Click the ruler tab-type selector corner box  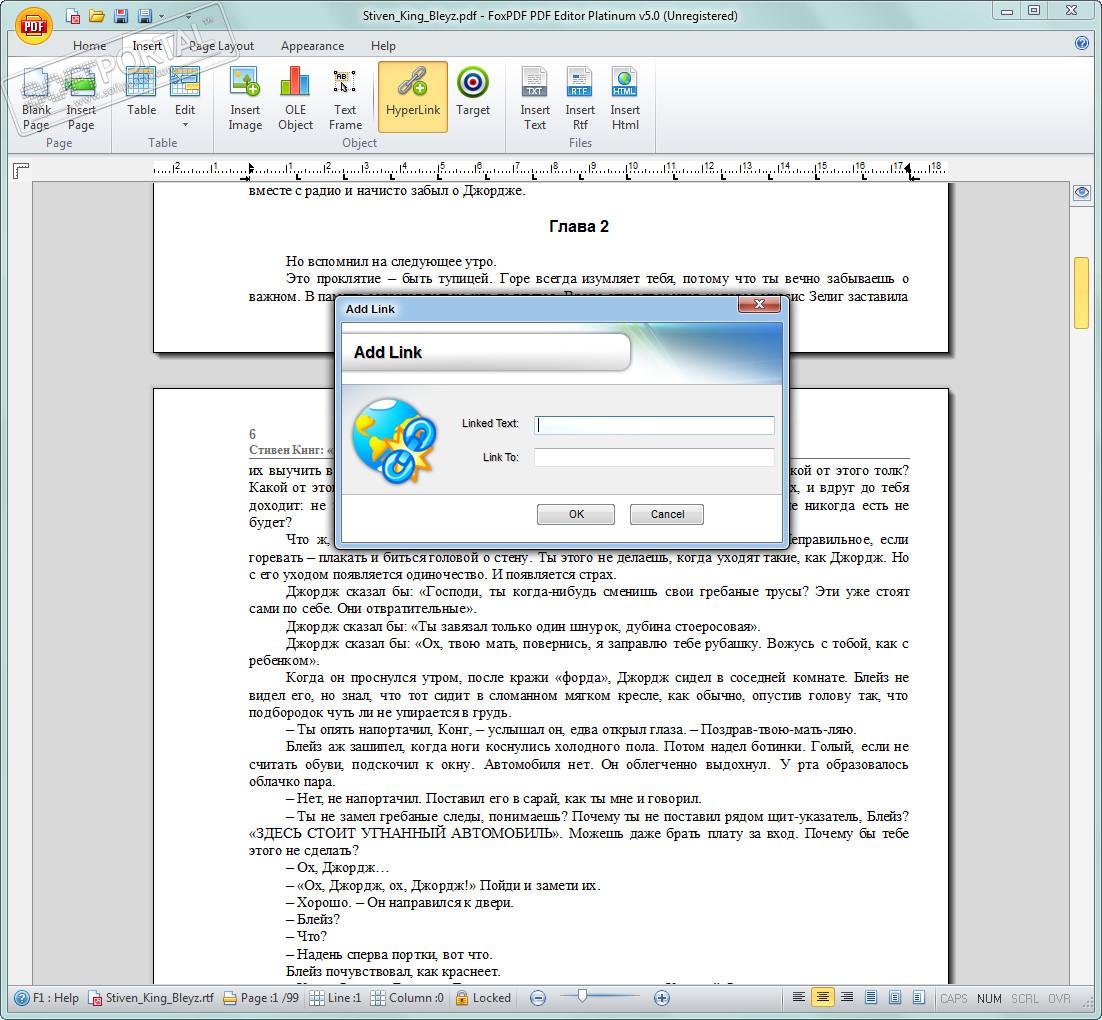pos(21,170)
